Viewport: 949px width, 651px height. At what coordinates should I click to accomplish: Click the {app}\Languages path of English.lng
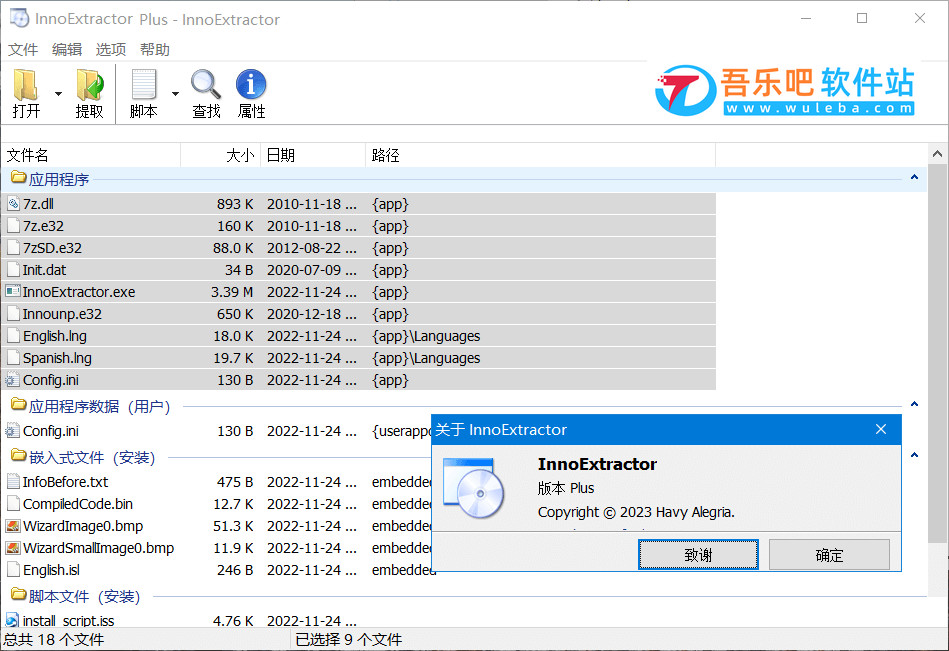(x=426, y=336)
